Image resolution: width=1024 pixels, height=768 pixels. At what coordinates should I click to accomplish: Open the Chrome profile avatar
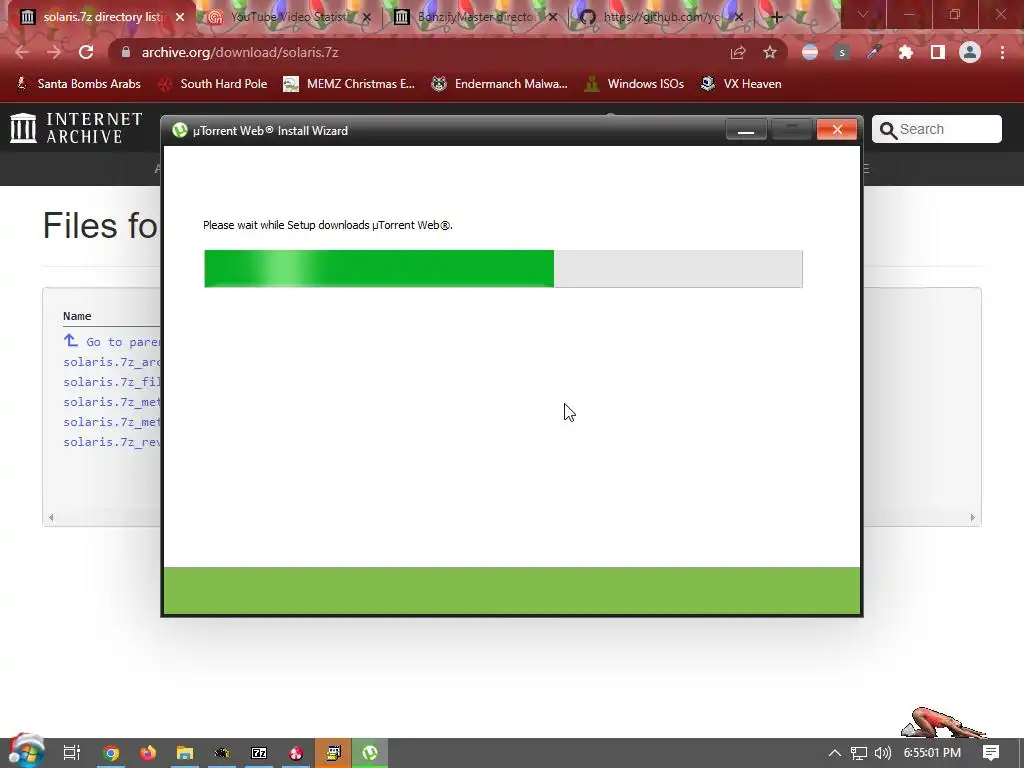point(970,52)
